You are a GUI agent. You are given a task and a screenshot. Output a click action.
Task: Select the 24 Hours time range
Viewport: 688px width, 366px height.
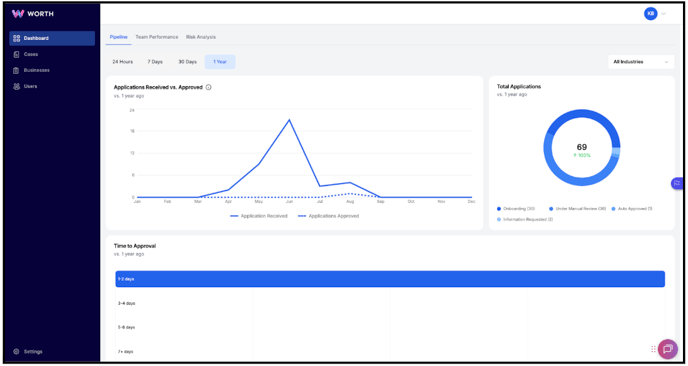click(x=122, y=62)
